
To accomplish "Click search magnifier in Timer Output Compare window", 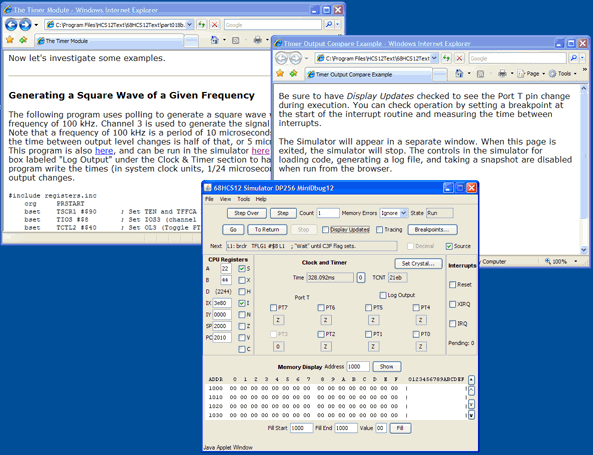I will (x=574, y=58).
